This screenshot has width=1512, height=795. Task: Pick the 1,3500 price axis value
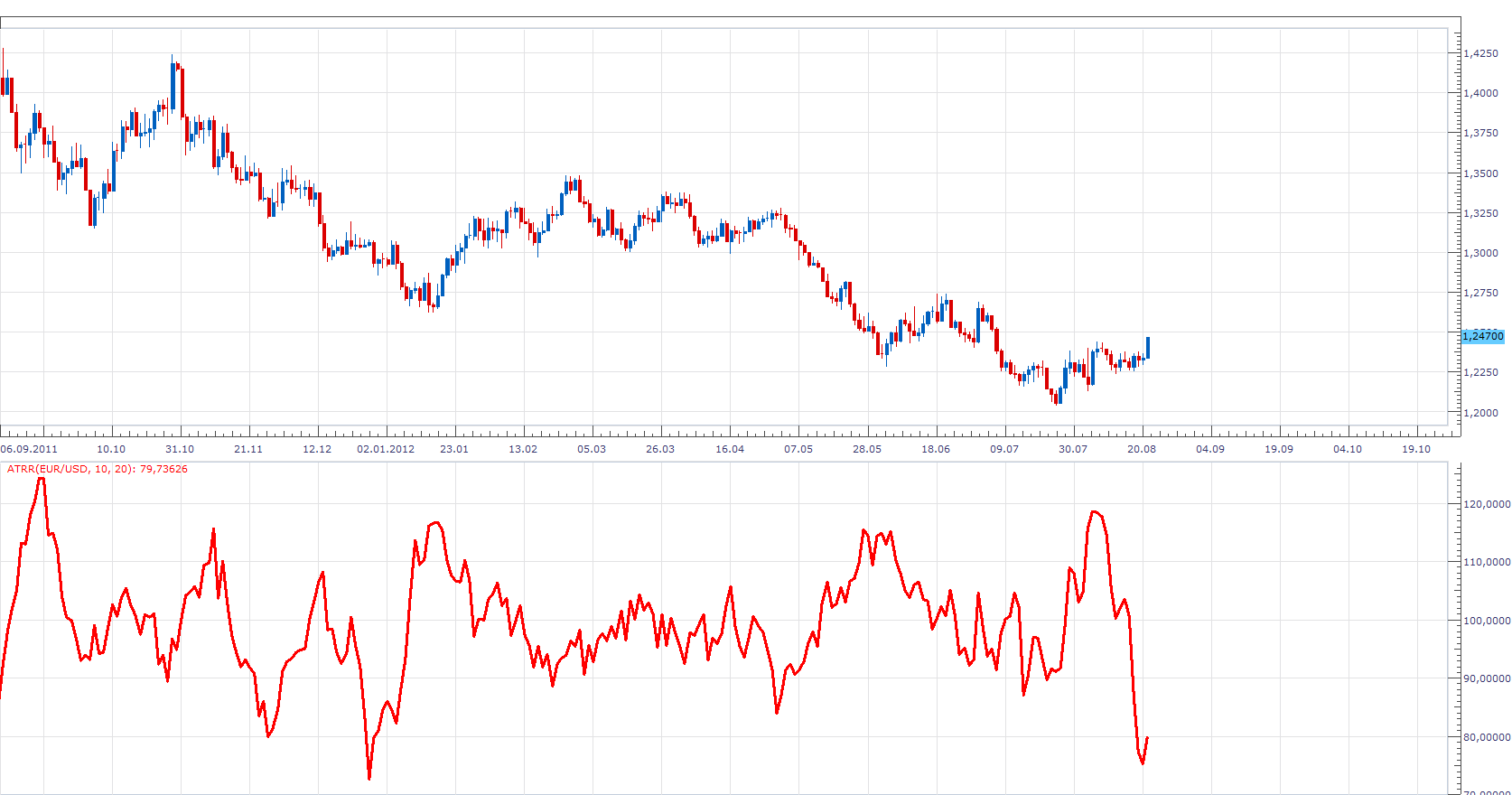1481,173
